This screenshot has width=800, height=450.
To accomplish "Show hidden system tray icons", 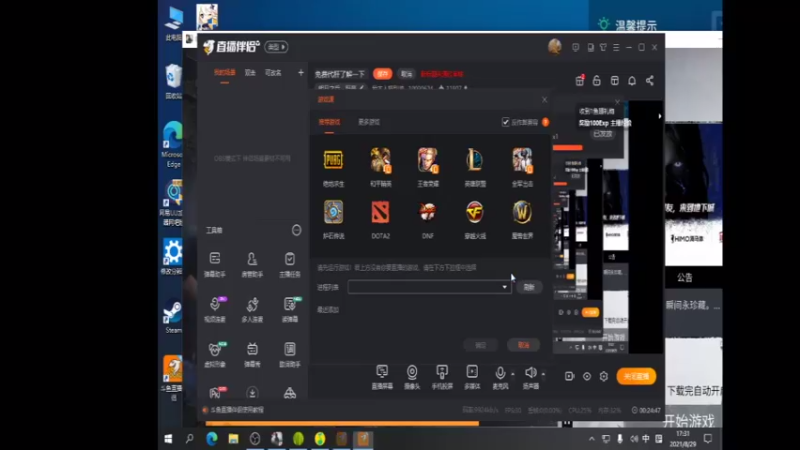I will click(x=591, y=439).
